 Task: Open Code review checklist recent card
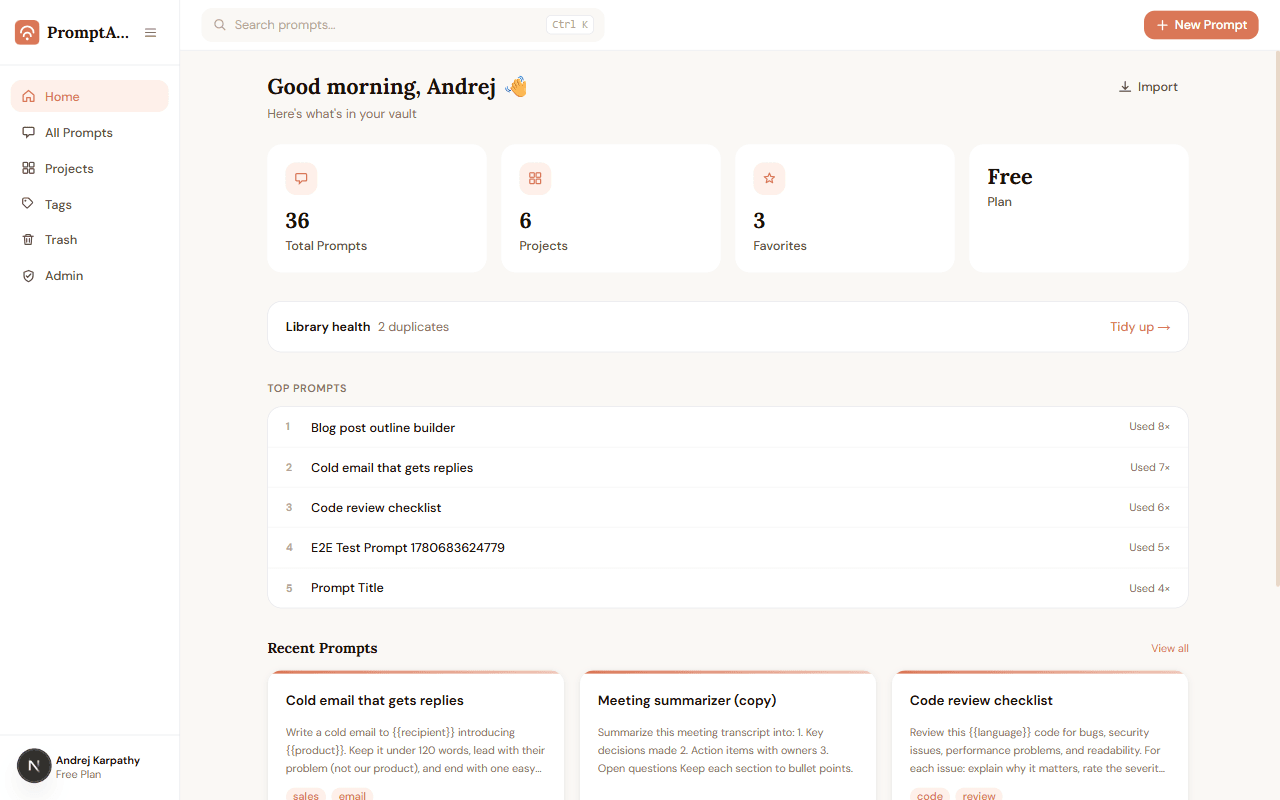click(1040, 736)
